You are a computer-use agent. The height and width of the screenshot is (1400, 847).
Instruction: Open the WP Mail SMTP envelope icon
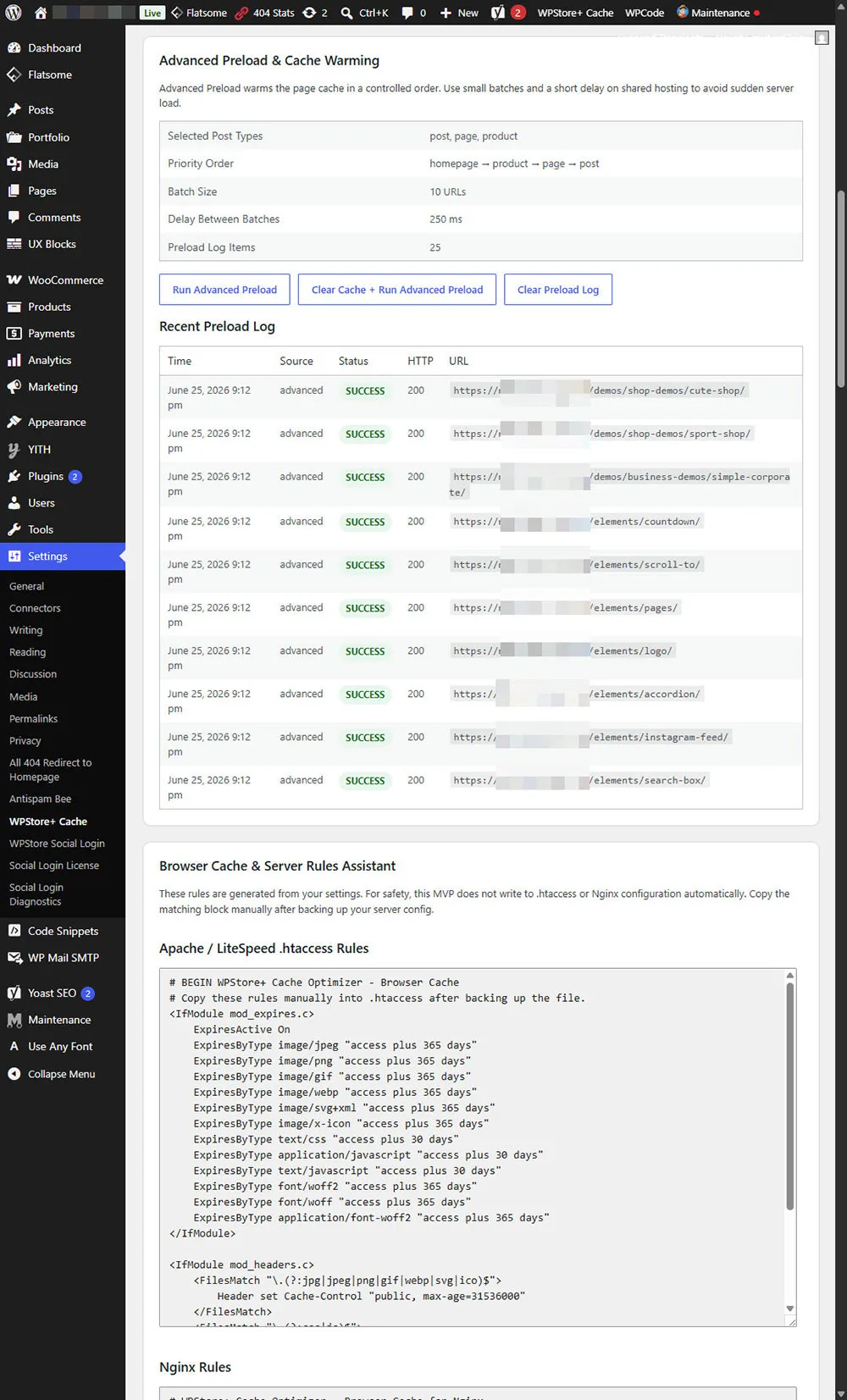click(14, 958)
